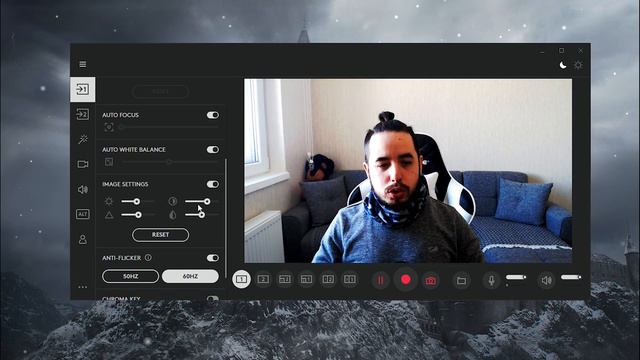Open the ALT shortcuts tab
This screenshot has width=640, height=360.
[83, 214]
